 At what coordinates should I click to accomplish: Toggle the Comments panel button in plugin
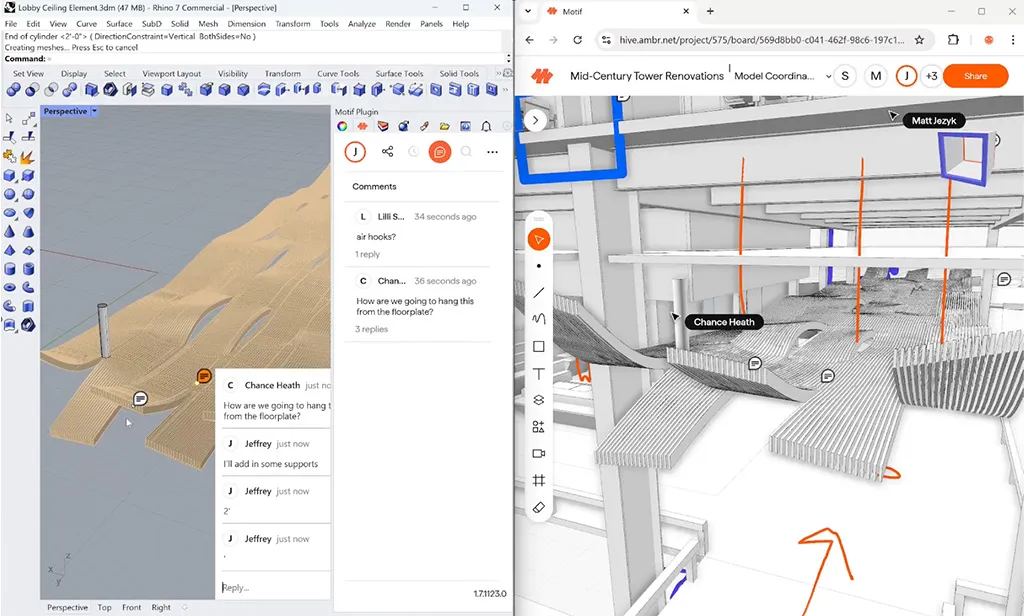coord(439,152)
